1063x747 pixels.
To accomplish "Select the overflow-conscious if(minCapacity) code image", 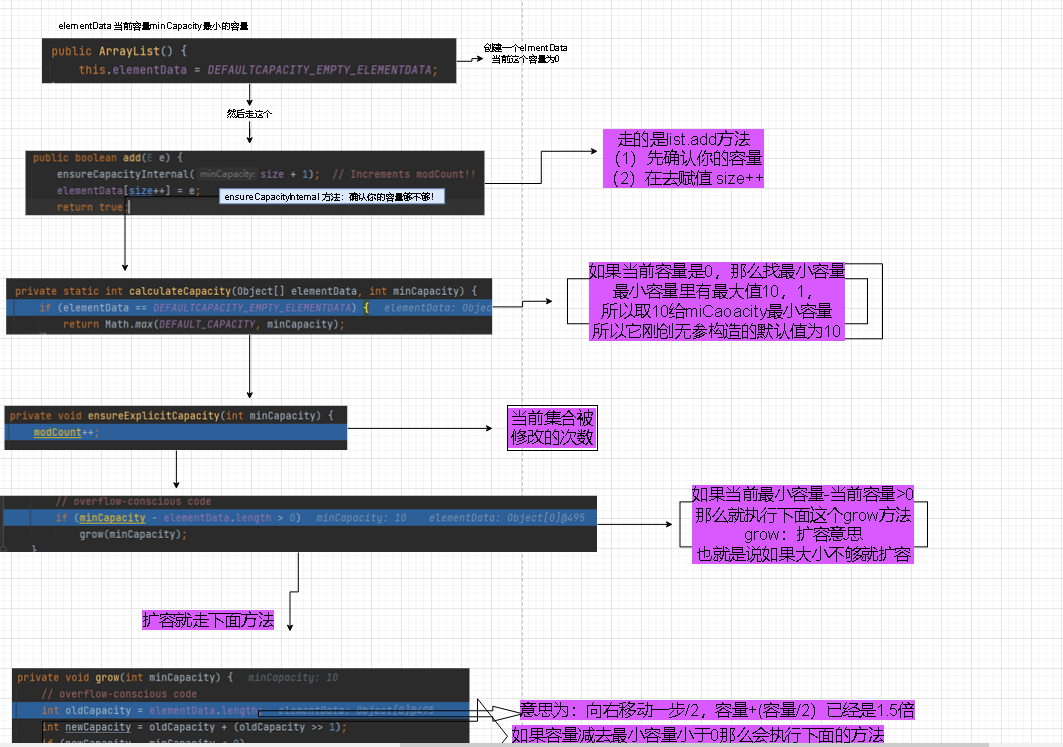I will (298, 523).
